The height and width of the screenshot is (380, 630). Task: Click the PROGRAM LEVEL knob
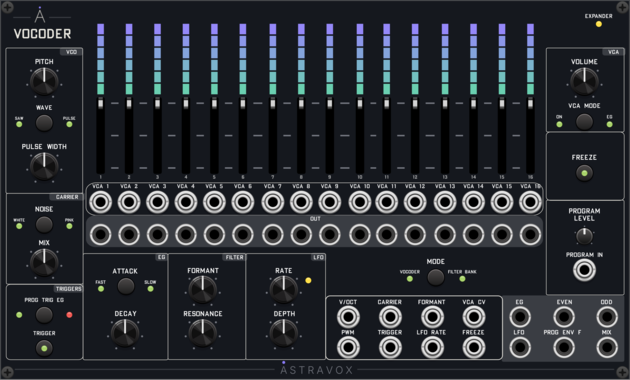click(x=584, y=236)
